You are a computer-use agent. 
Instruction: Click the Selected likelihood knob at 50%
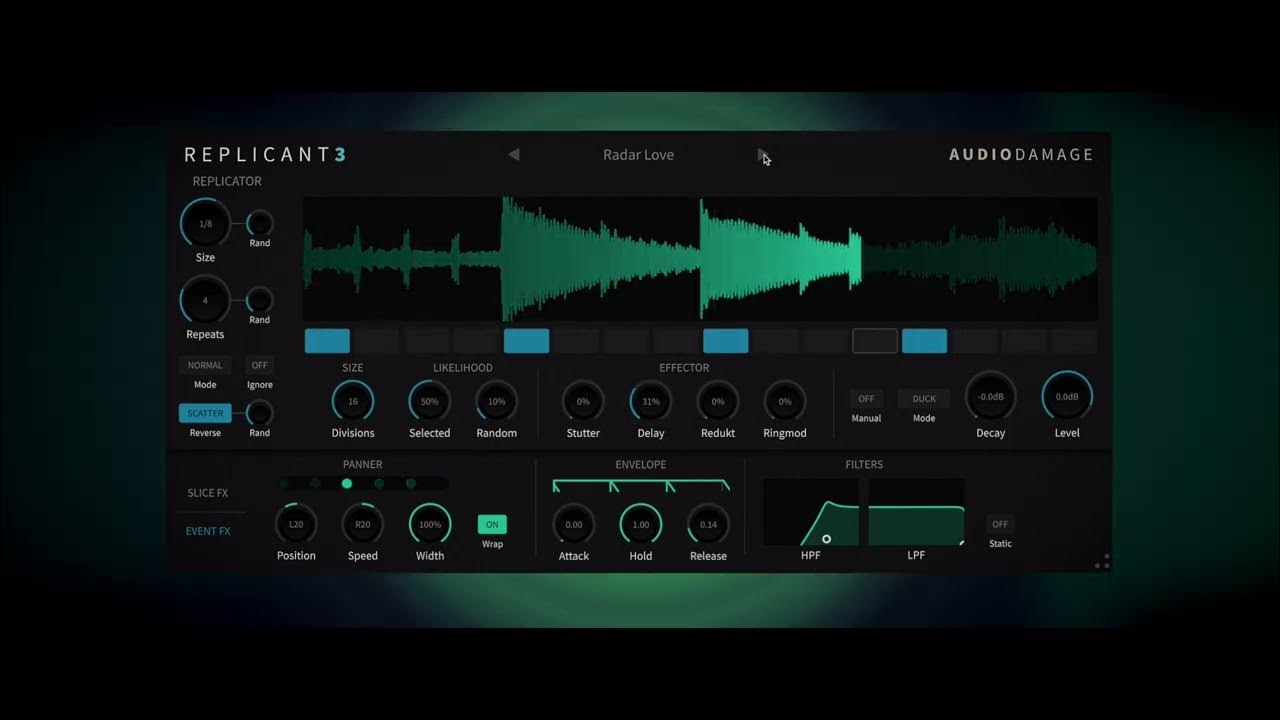(x=429, y=401)
